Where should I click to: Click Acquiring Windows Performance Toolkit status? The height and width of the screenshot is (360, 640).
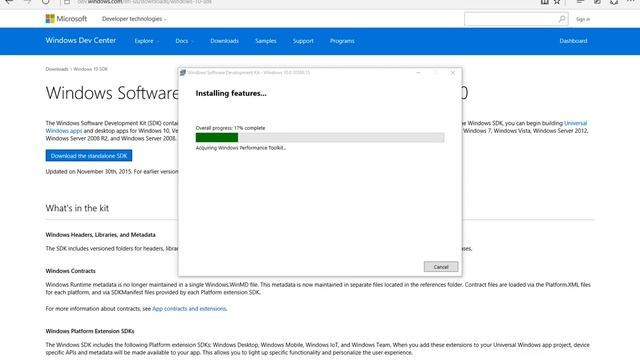click(x=241, y=148)
